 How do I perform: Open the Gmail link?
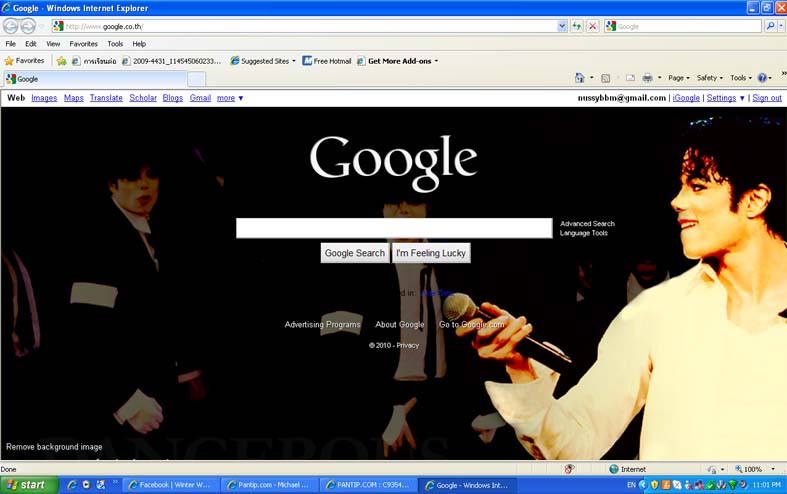[x=200, y=98]
